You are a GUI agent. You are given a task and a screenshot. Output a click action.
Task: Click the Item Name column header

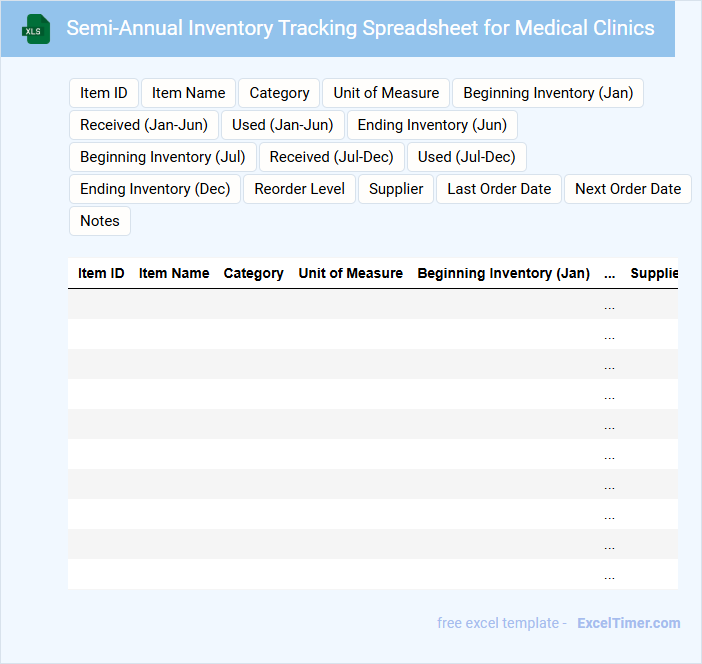tap(174, 273)
